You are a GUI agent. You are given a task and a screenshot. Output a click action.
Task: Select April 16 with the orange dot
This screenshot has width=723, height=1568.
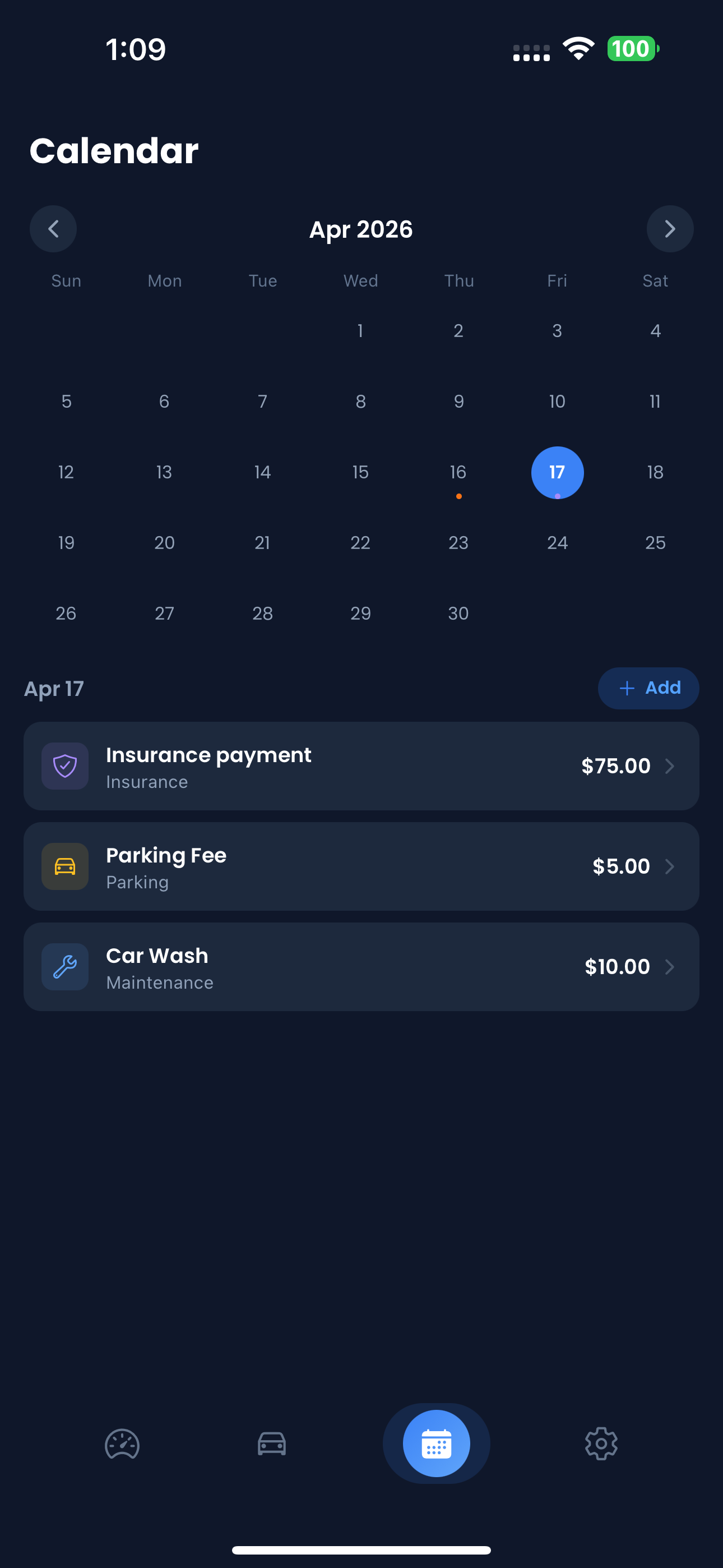[458, 472]
